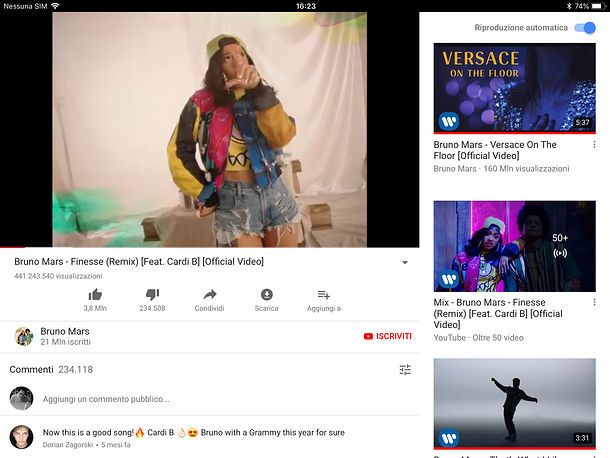The height and width of the screenshot is (458, 610).
Task: Dislike the video with thumbs down icon
Action: click(152, 295)
